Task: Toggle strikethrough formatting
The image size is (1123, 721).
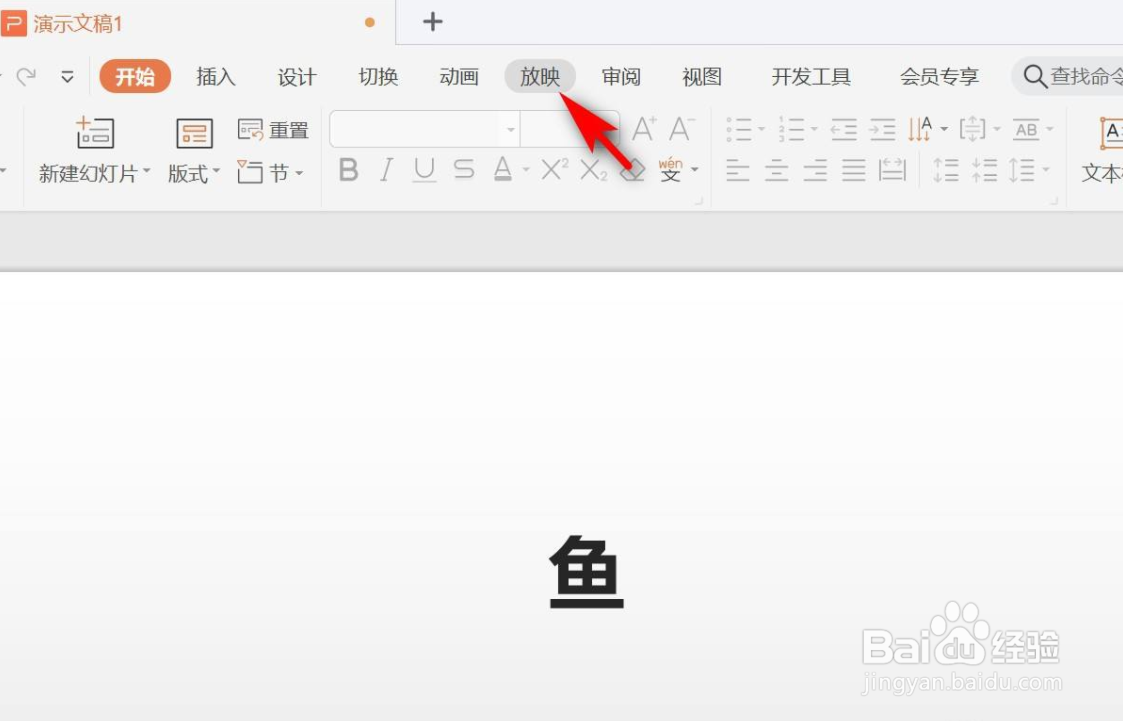Action: coord(463,170)
